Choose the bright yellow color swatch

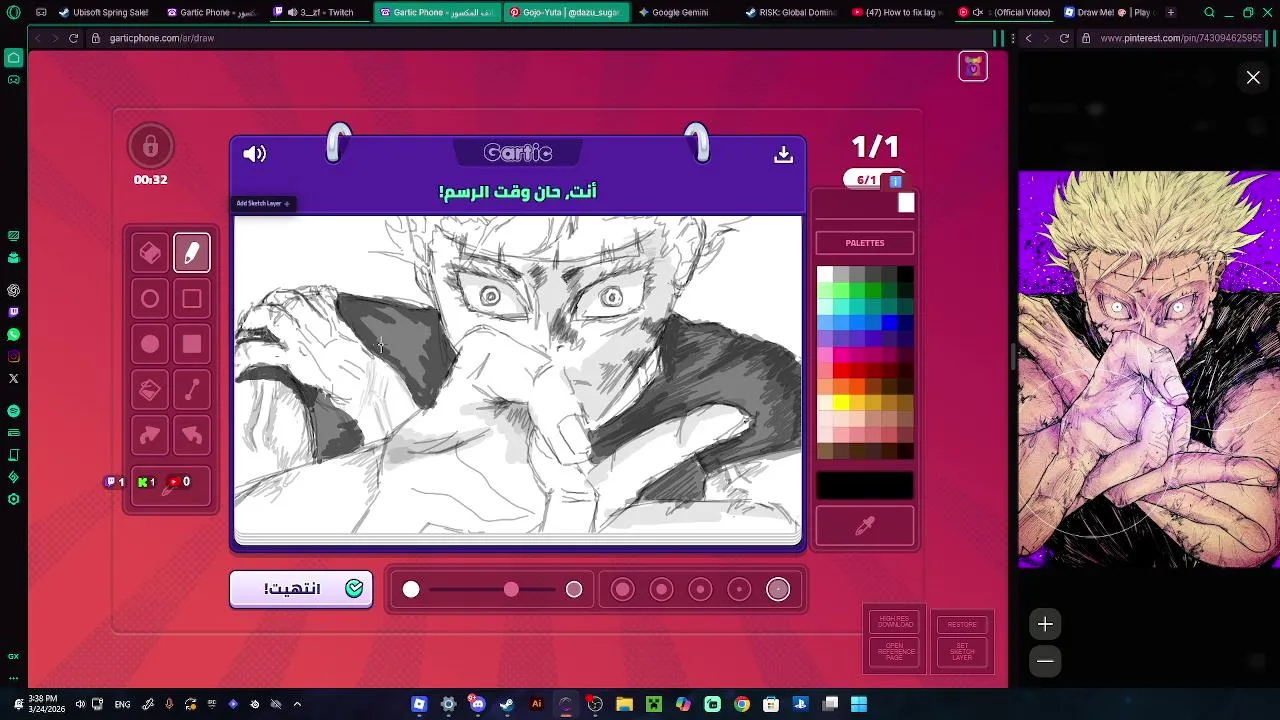click(841, 403)
